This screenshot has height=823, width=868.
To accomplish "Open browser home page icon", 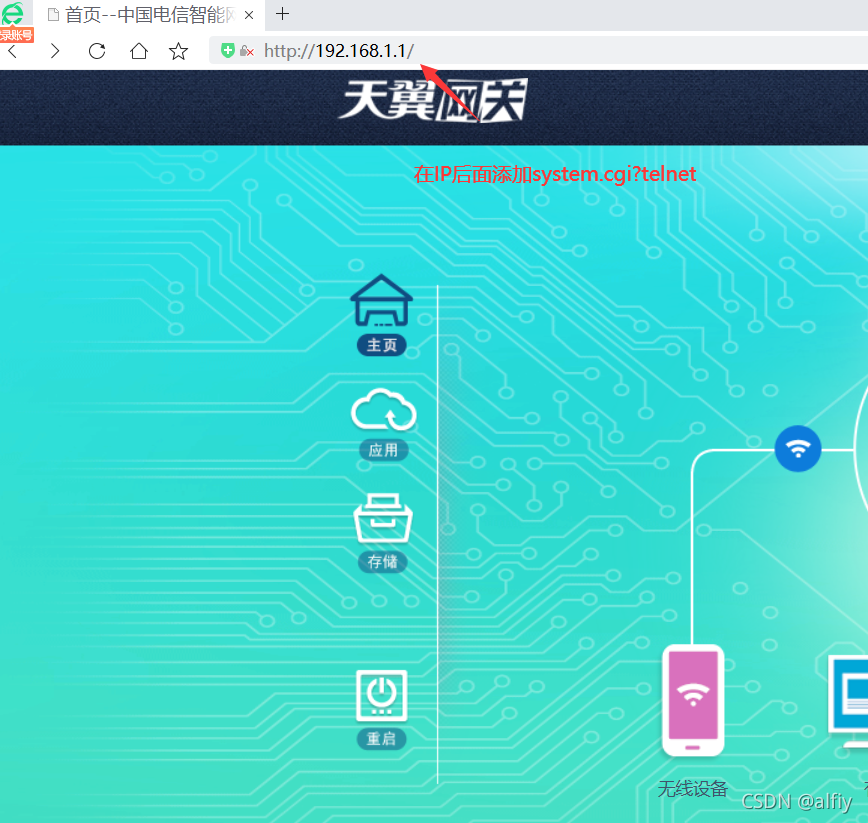I will point(138,51).
